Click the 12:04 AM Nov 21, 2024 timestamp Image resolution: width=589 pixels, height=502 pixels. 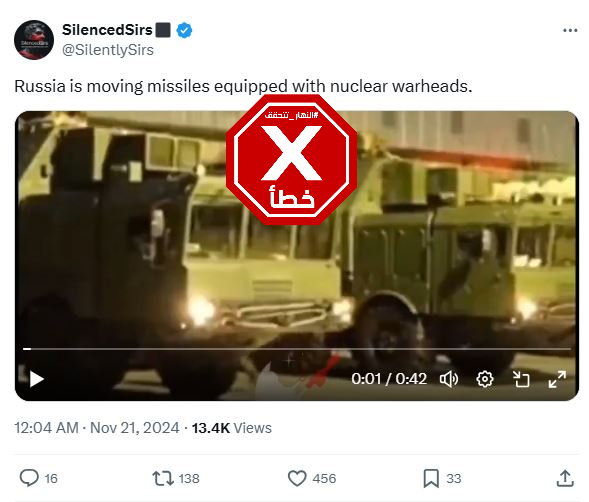tap(97, 428)
